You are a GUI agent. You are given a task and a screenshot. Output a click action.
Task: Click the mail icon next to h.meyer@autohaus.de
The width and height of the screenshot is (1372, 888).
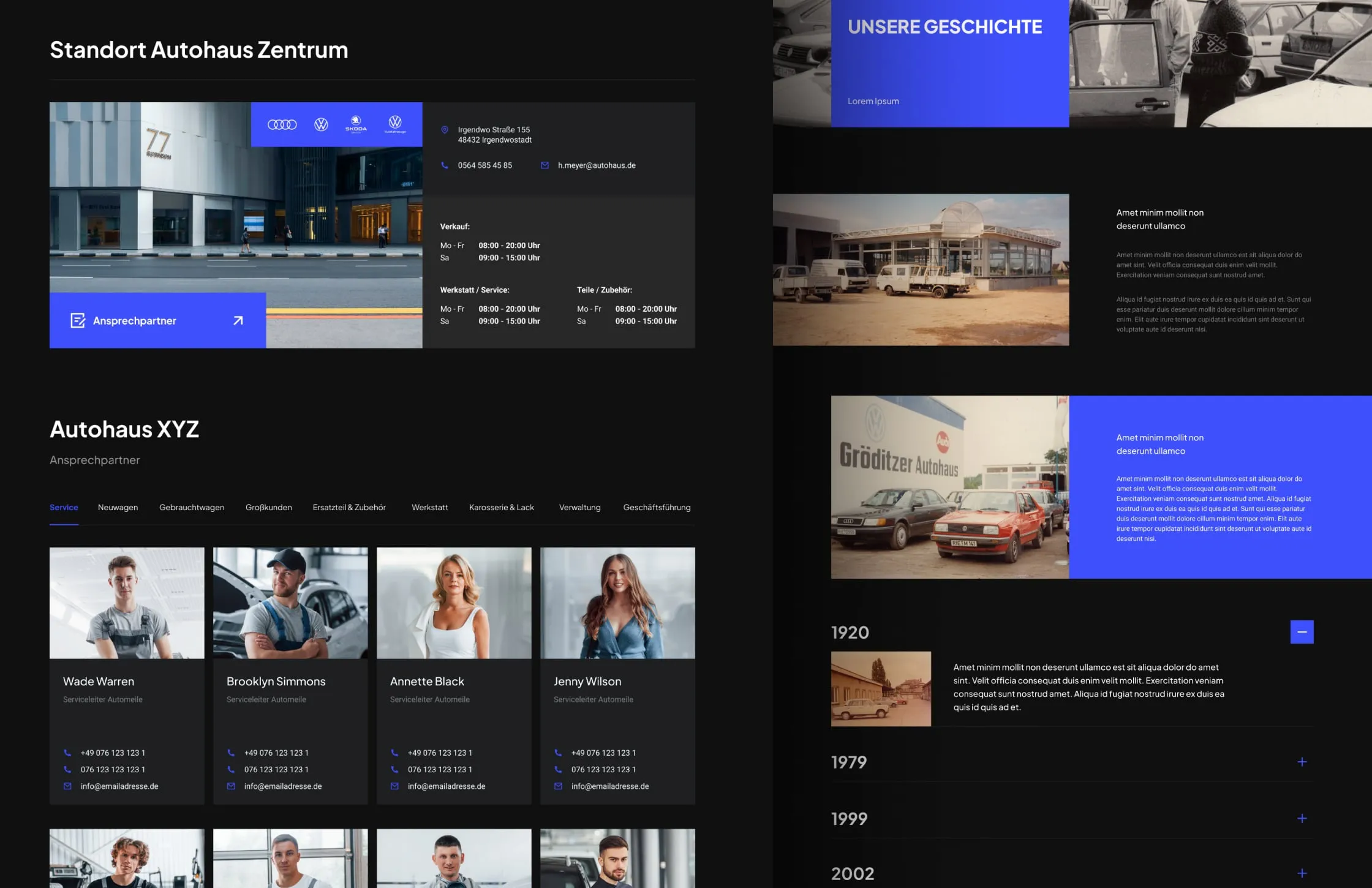tap(545, 165)
